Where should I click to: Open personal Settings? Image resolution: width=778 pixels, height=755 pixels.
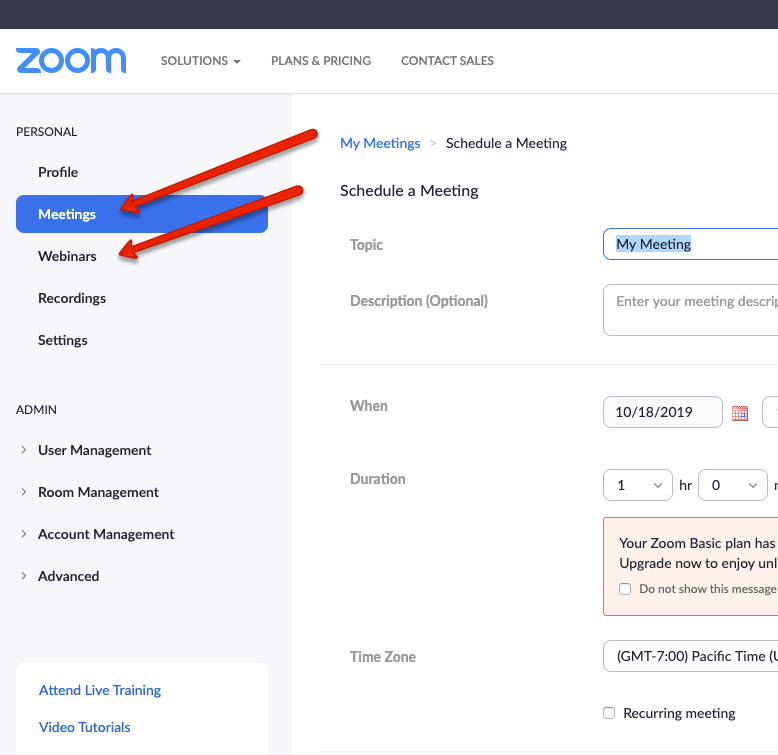coord(63,340)
